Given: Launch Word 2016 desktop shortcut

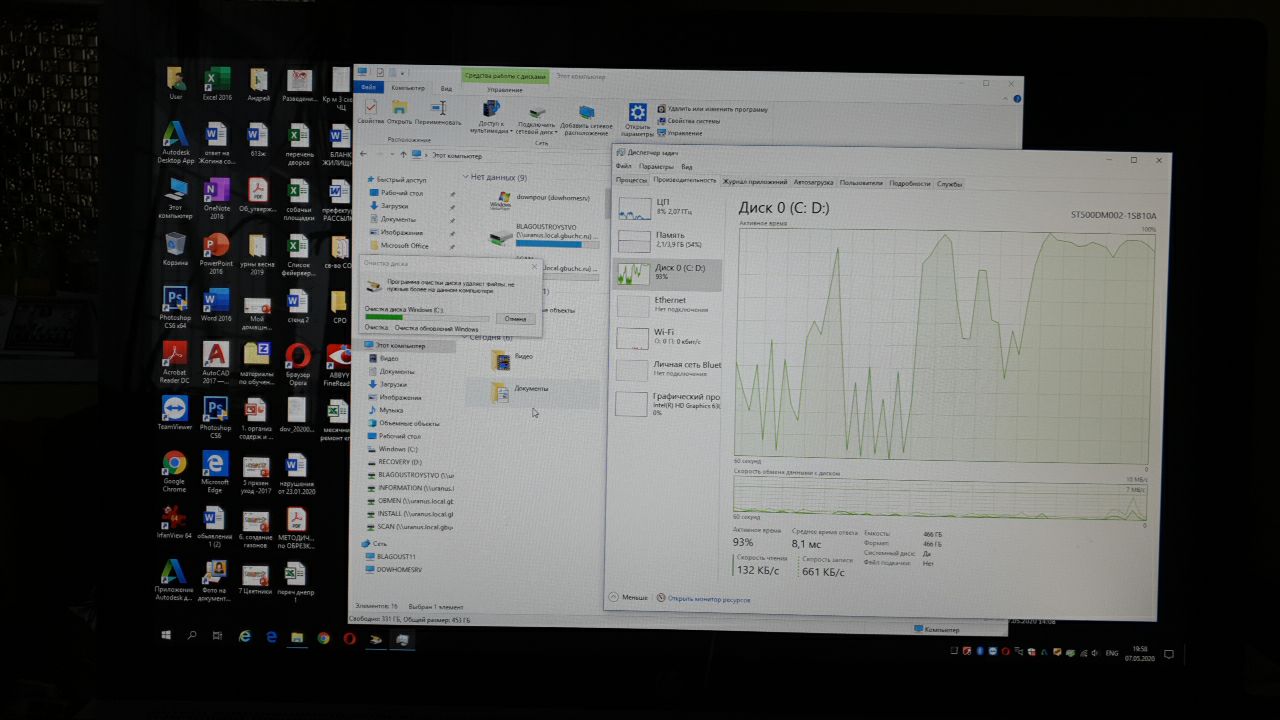Looking at the screenshot, I should tap(216, 304).
